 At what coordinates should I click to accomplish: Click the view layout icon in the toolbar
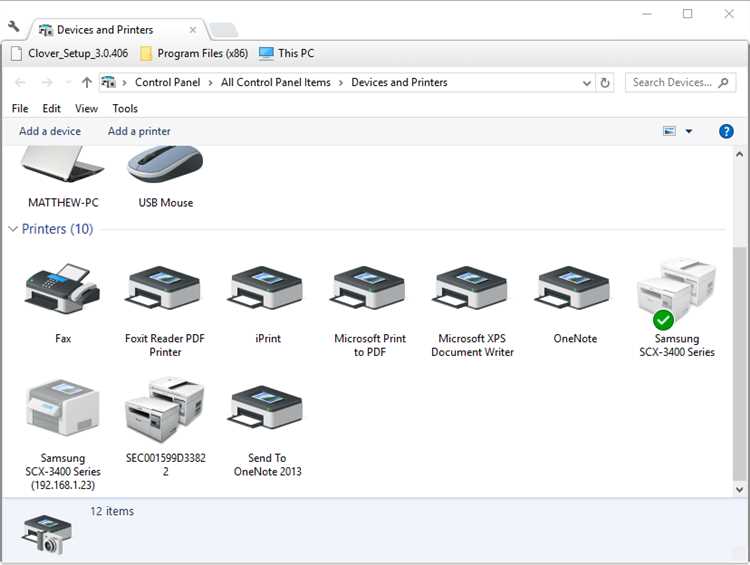tap(669, 131)
